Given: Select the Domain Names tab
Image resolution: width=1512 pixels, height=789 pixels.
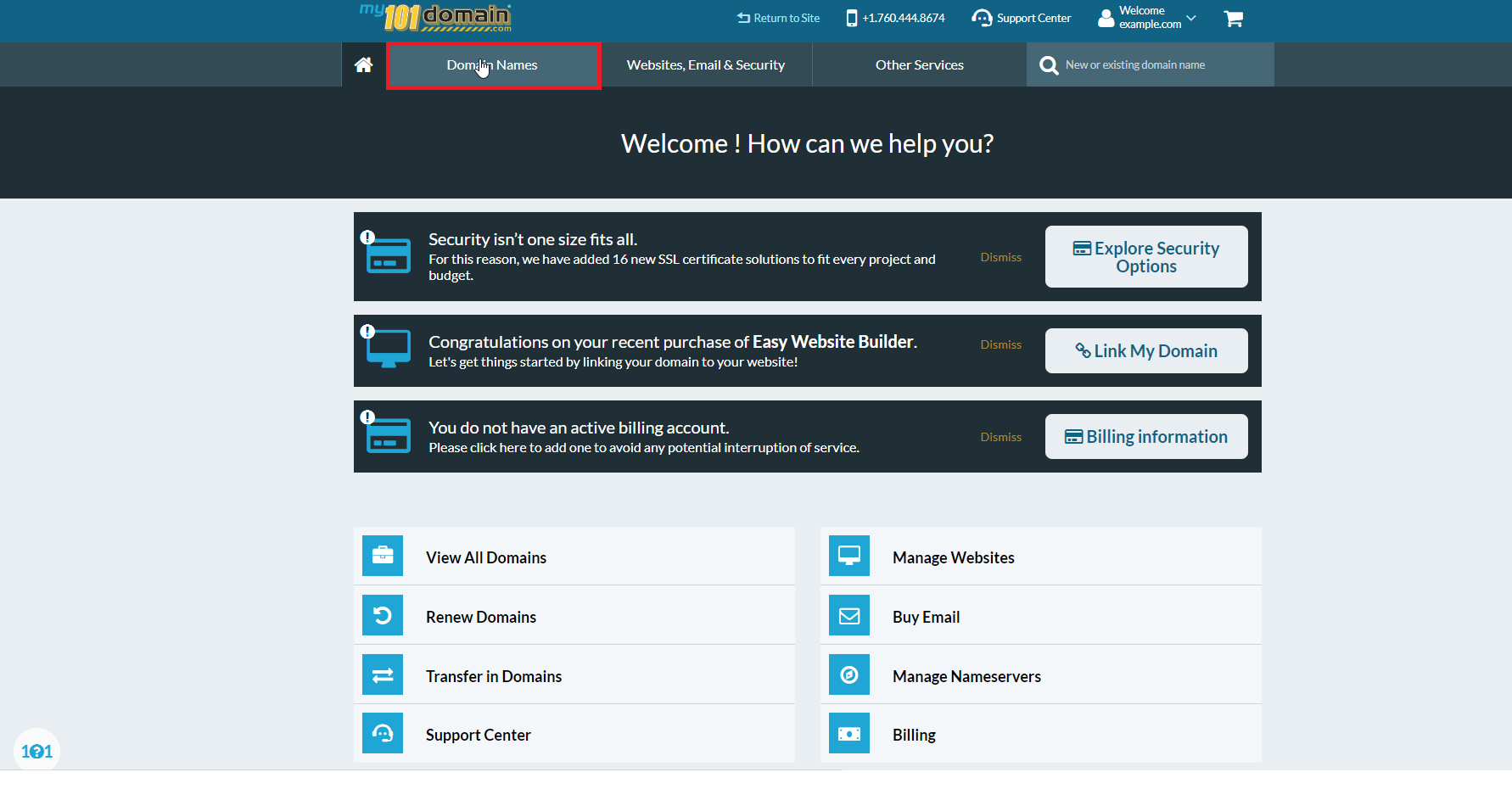Looking at the screenshot, I should pyautogui.click(x=492, y=64).
